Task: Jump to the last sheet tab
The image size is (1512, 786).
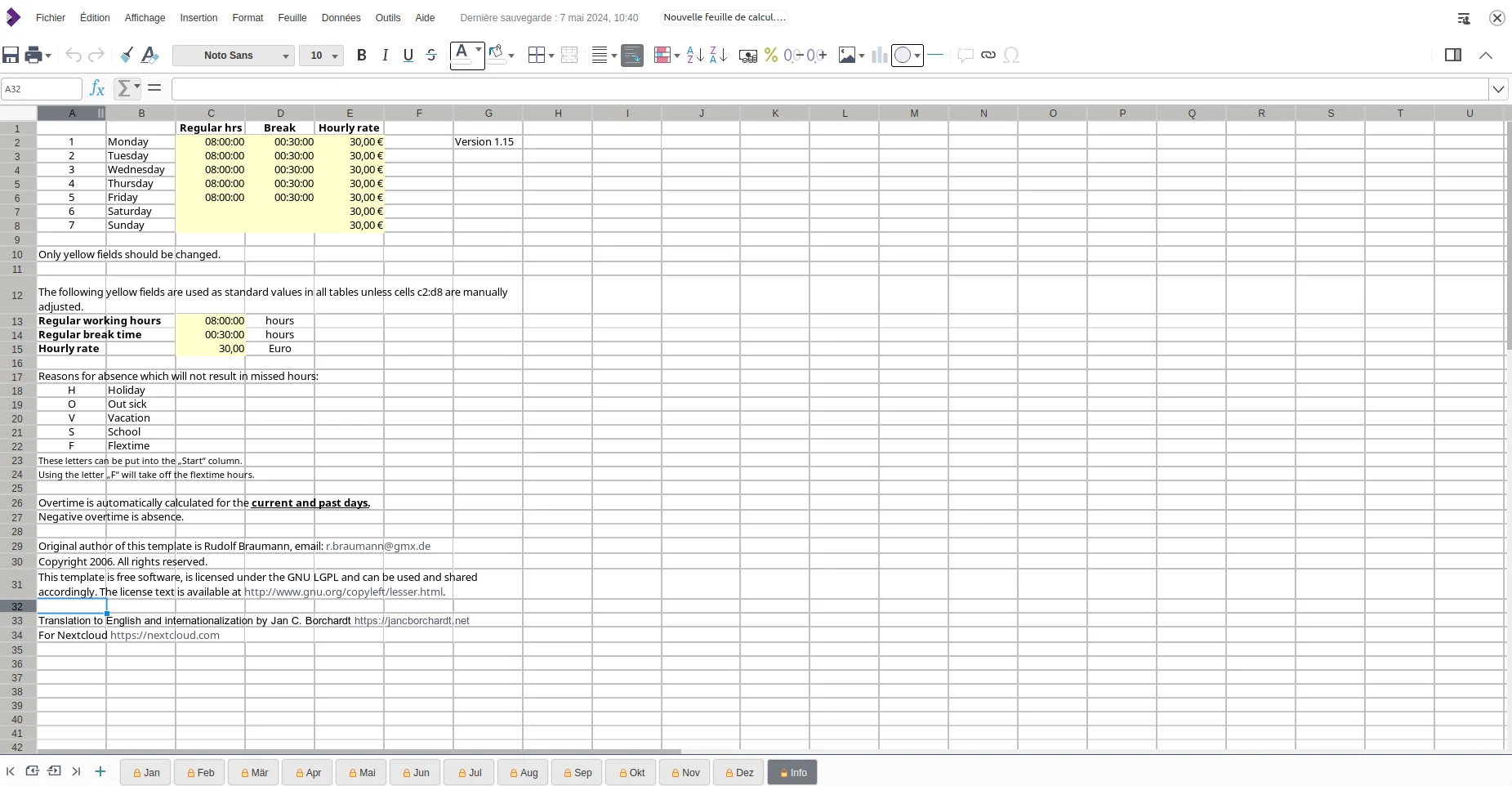Action: [76, 771]
